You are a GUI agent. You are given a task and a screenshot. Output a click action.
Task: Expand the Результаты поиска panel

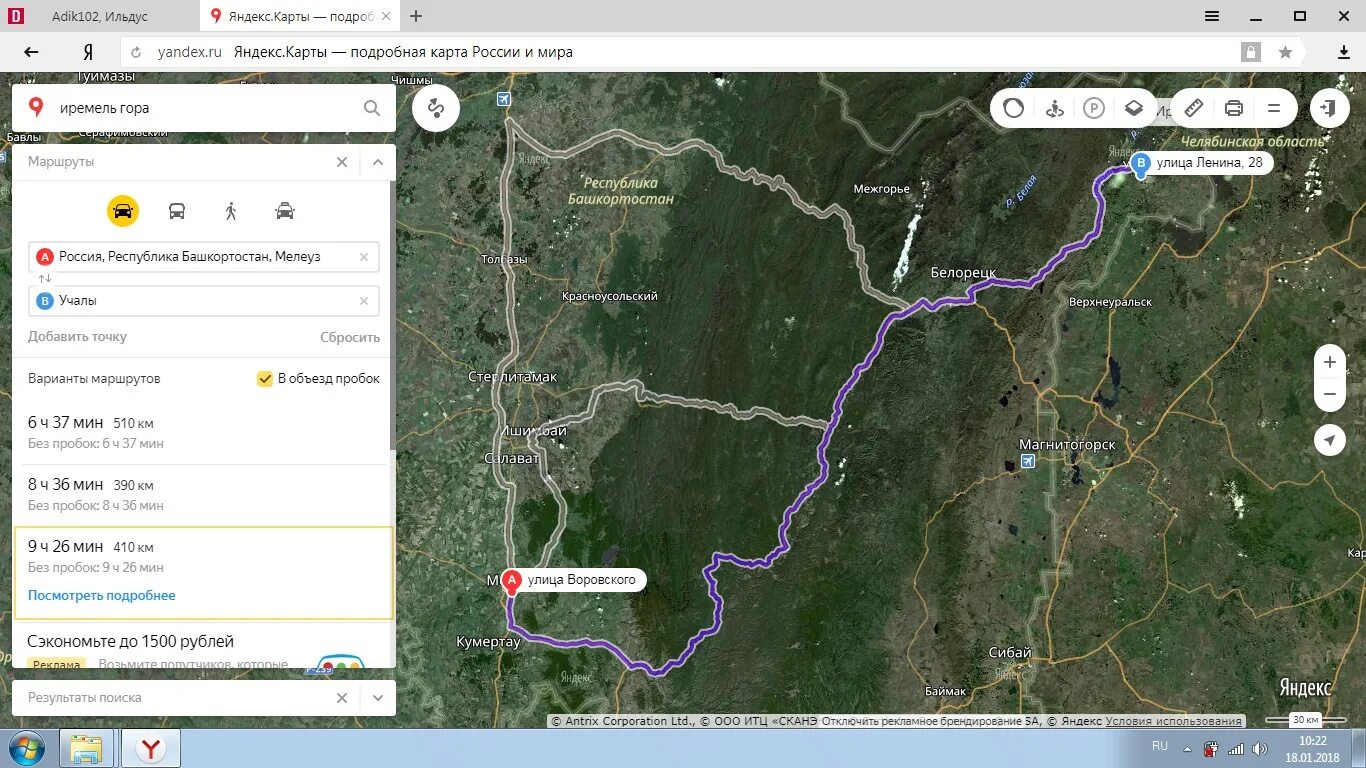(378, 698)
